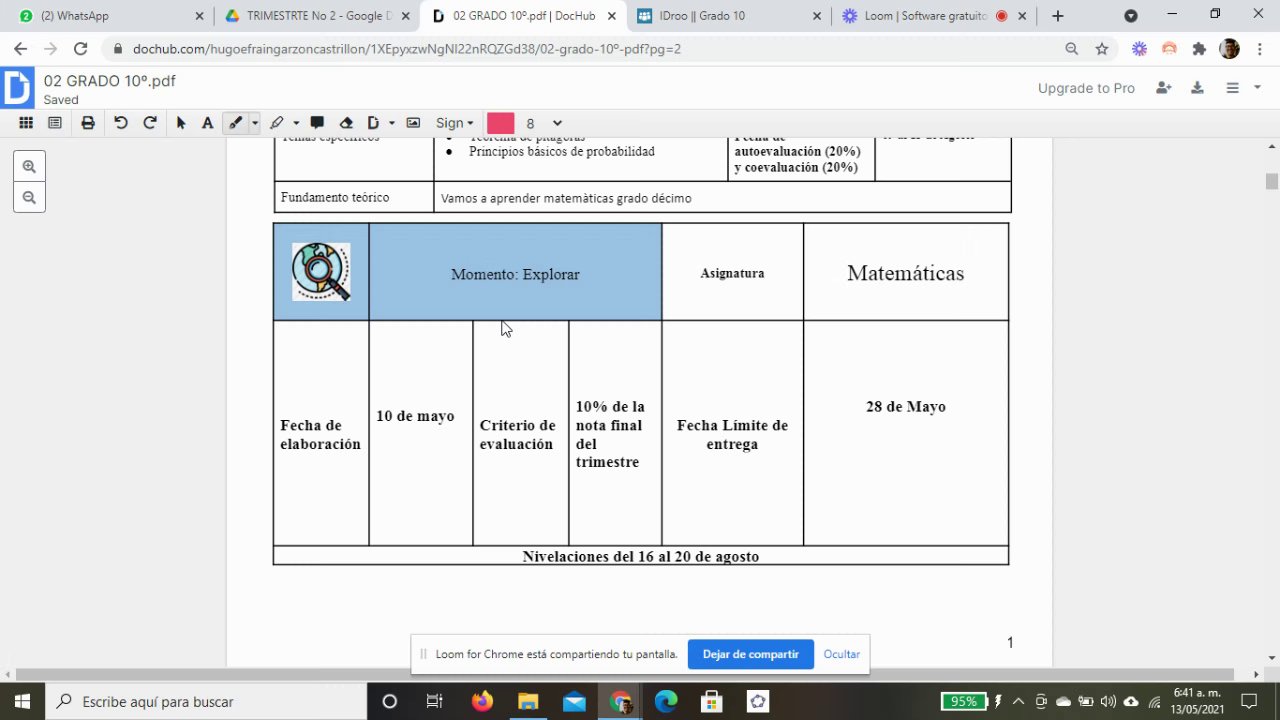
Task: Close the WhatsApp tab
Action: (x=199, y=16)
